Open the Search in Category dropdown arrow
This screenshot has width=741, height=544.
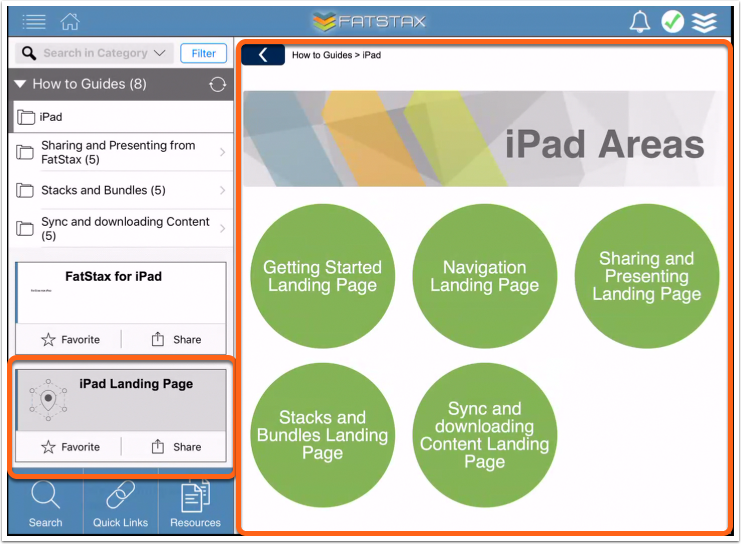[x=160, y=53]
